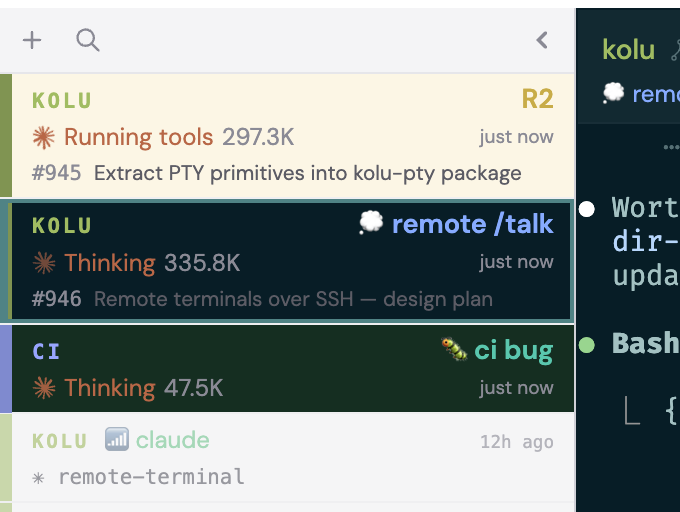The image size is (680, 512).
Task: Click the Thinking 335.8K status text
Action: tap(152, 263)
